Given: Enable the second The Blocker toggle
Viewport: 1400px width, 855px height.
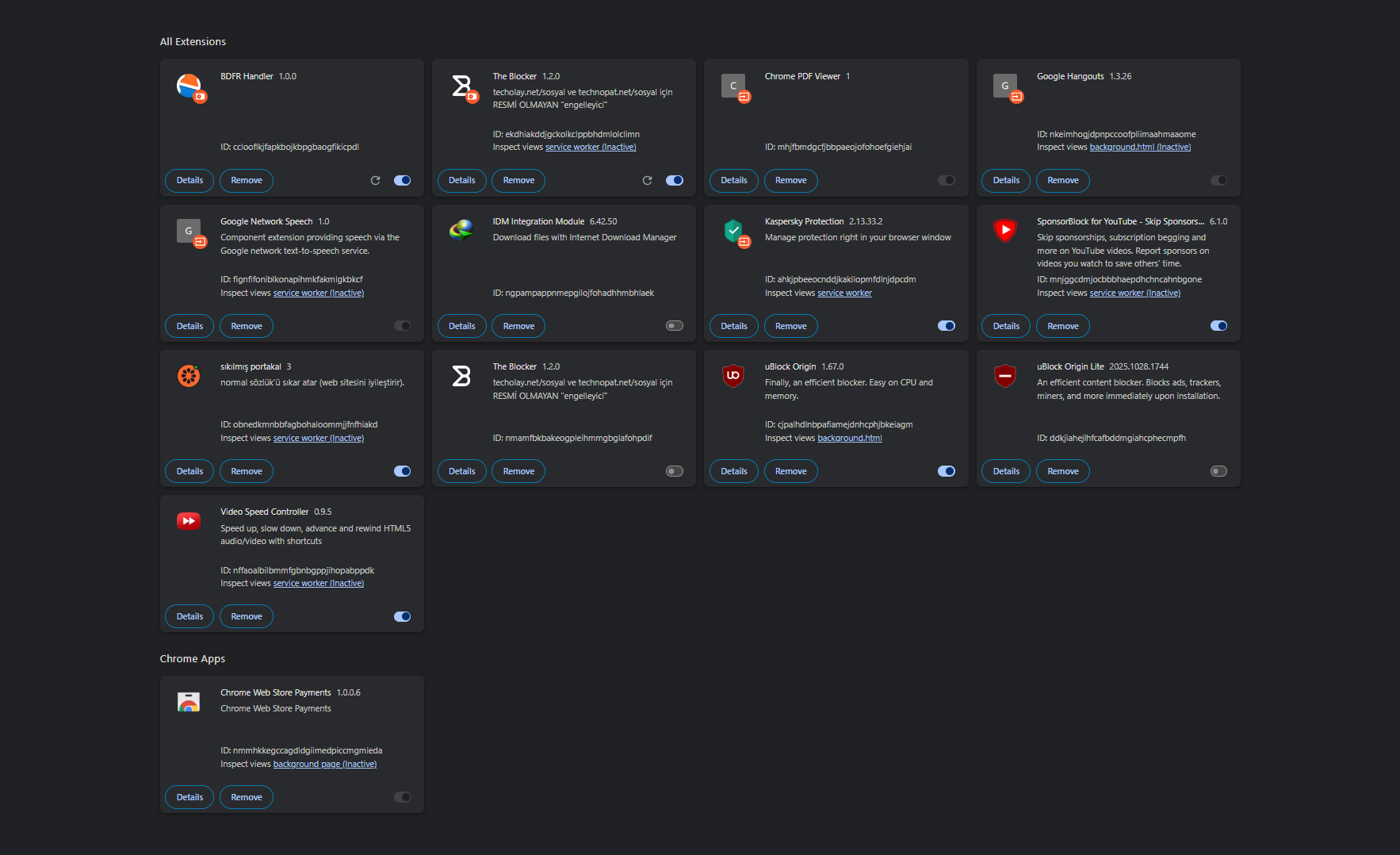Looking at the screenshot, I should pyautogui.click(x=675, y=471).
